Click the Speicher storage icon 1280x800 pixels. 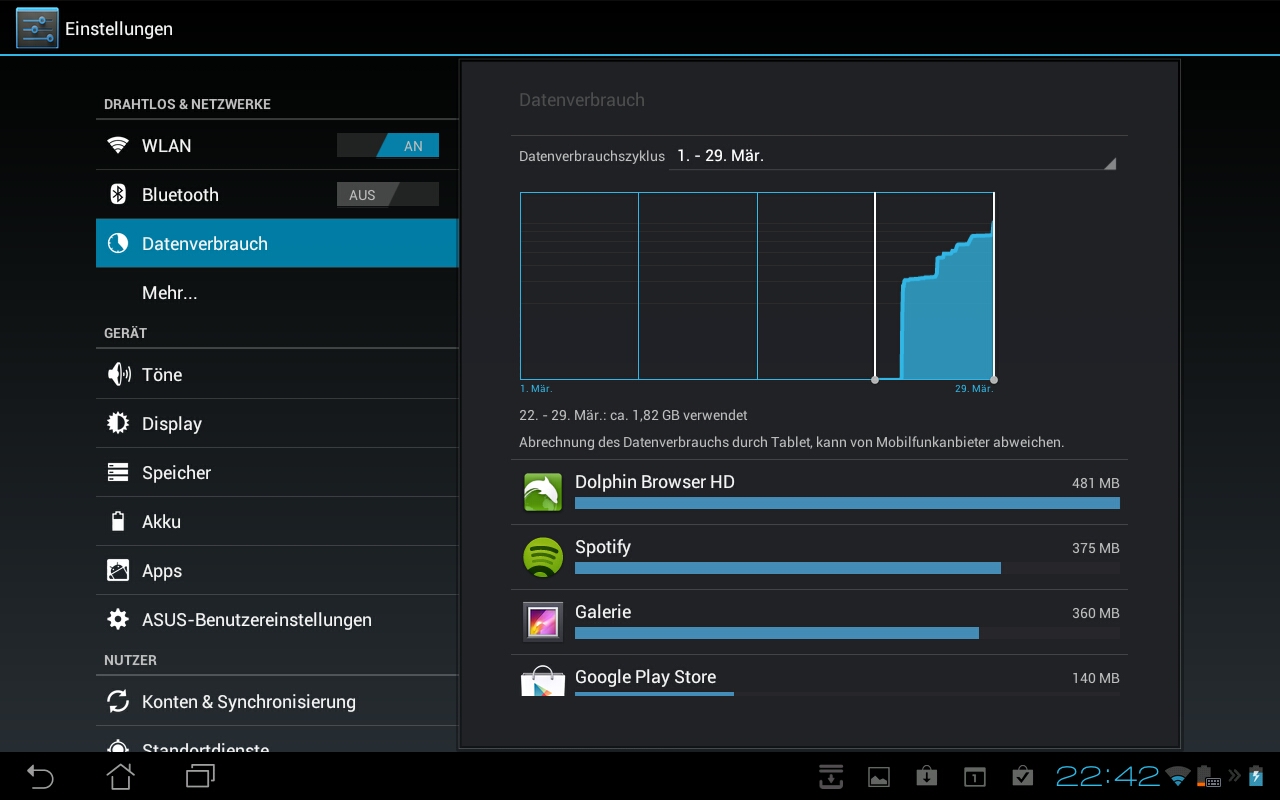coord(118,472)
